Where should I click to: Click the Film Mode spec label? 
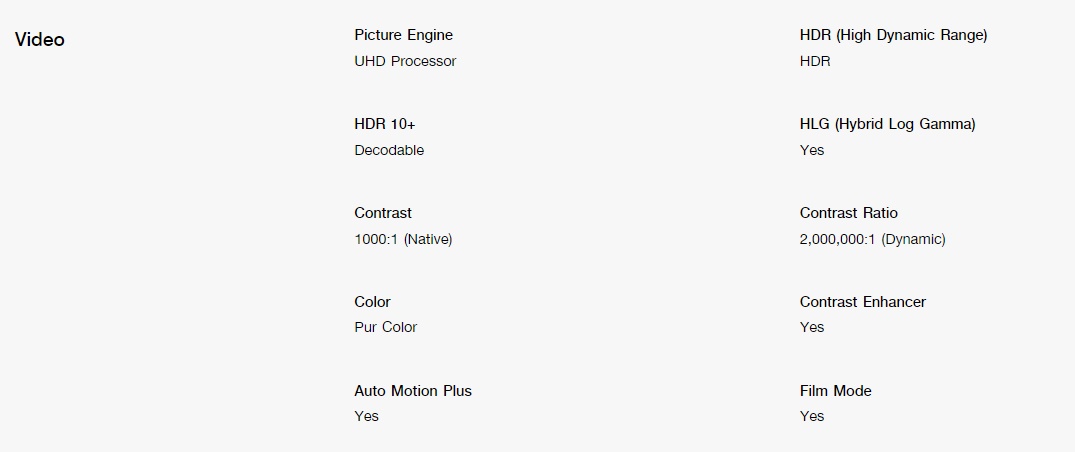(x=835, y=391)
